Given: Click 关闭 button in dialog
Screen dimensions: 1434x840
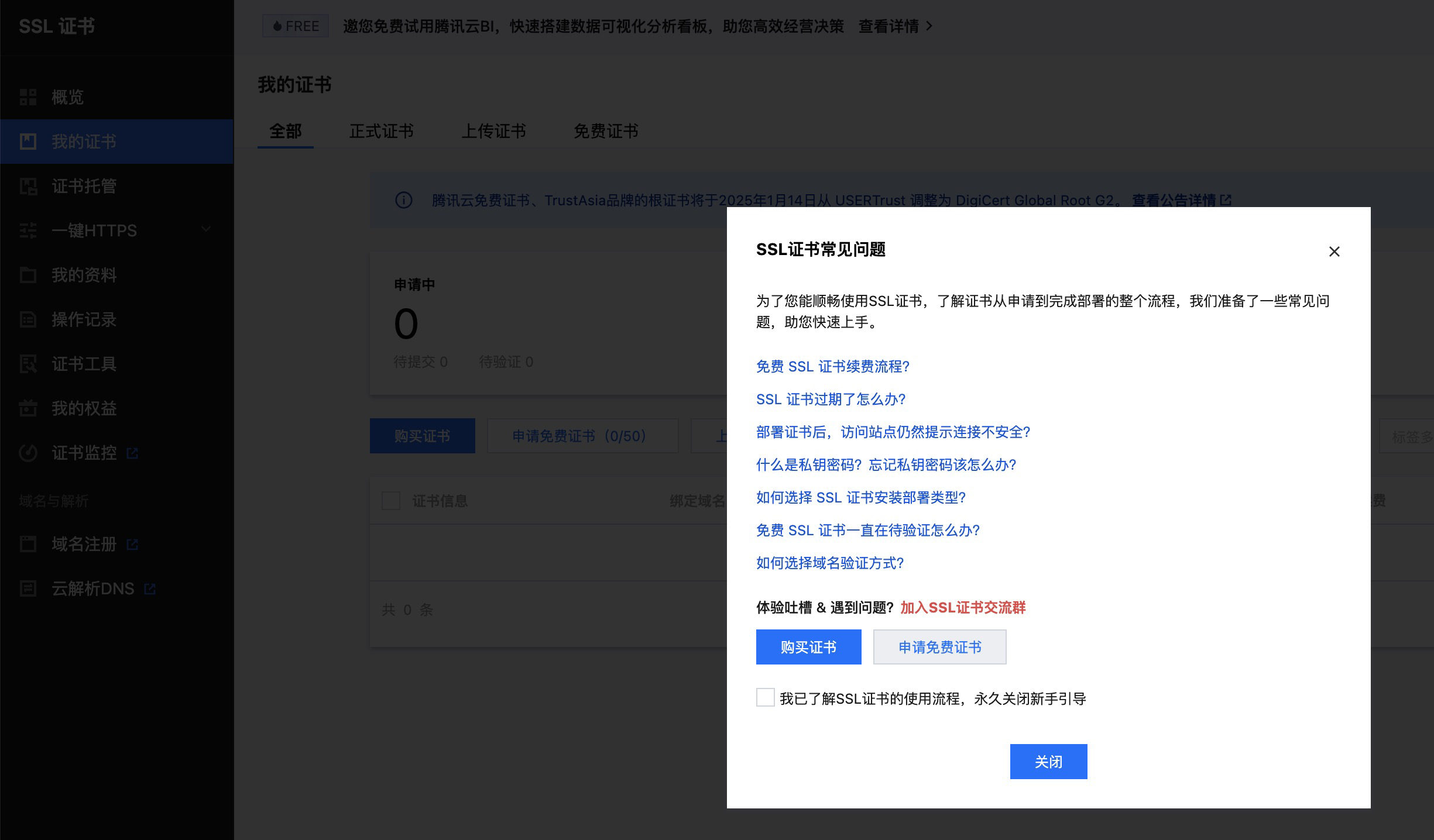Looking at the screenshot, I should [x=1048, y=762].
